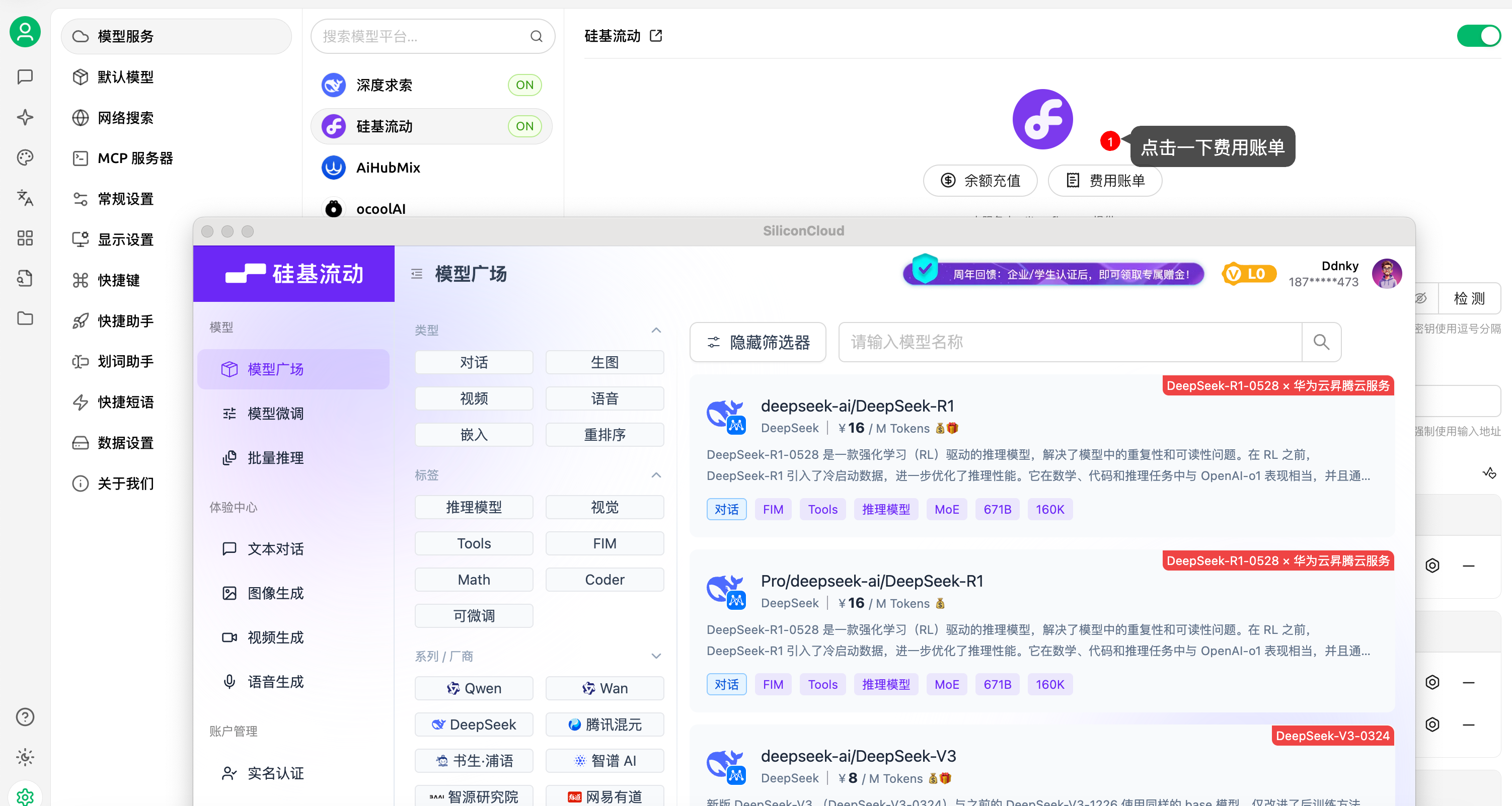Toggle the theme brightness icon
The width and height of the screenshot is (1512, 806).
pyautogui.click(x=25, y=757)
